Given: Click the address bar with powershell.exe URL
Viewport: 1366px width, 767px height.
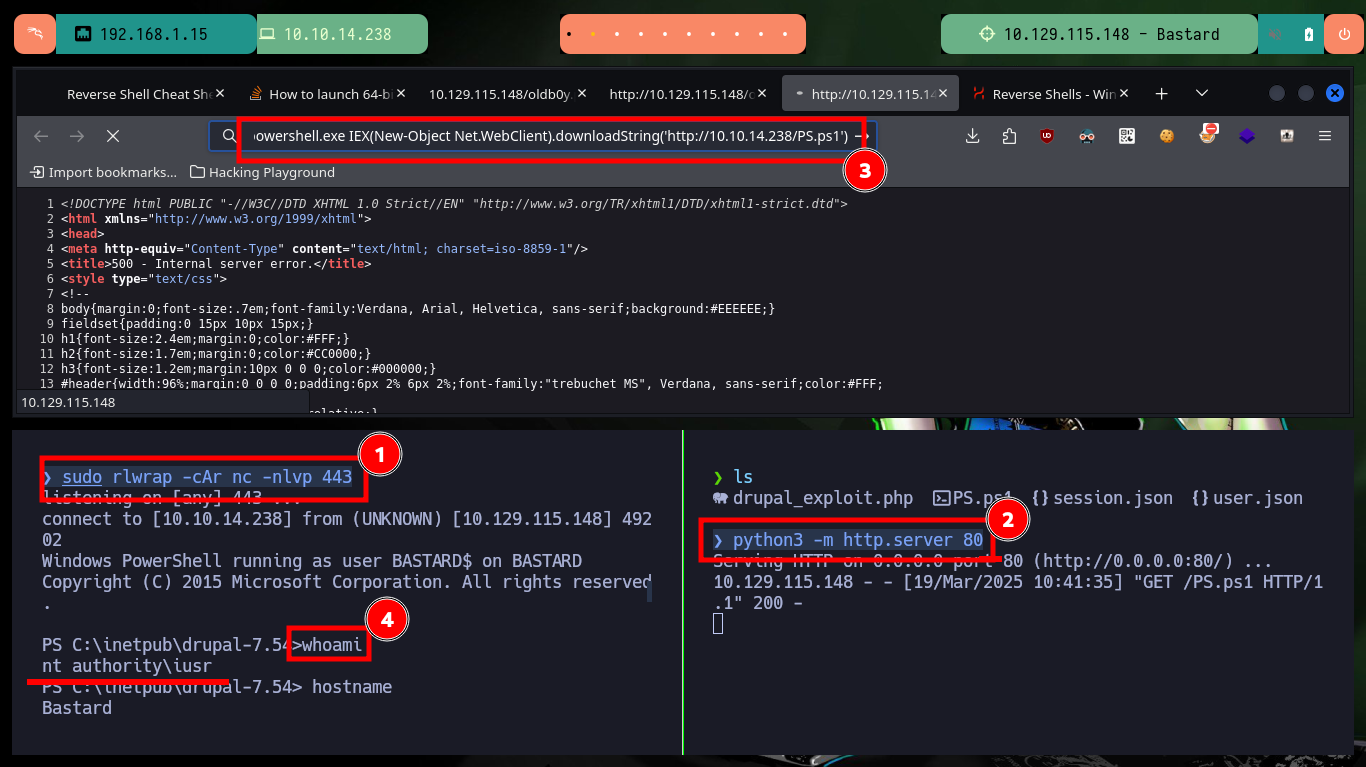Looking at the screenshot, I should point(543,136).
